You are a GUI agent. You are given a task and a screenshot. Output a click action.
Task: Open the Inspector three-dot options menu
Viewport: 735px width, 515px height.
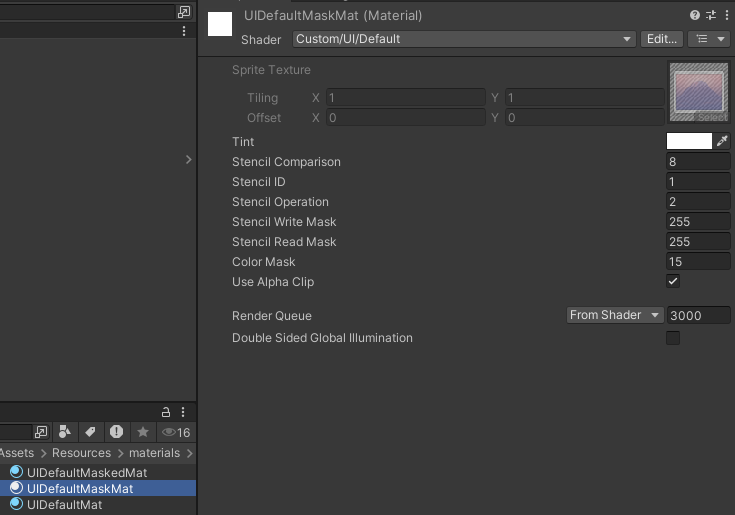pyautogui.click(x=725, y=15)
